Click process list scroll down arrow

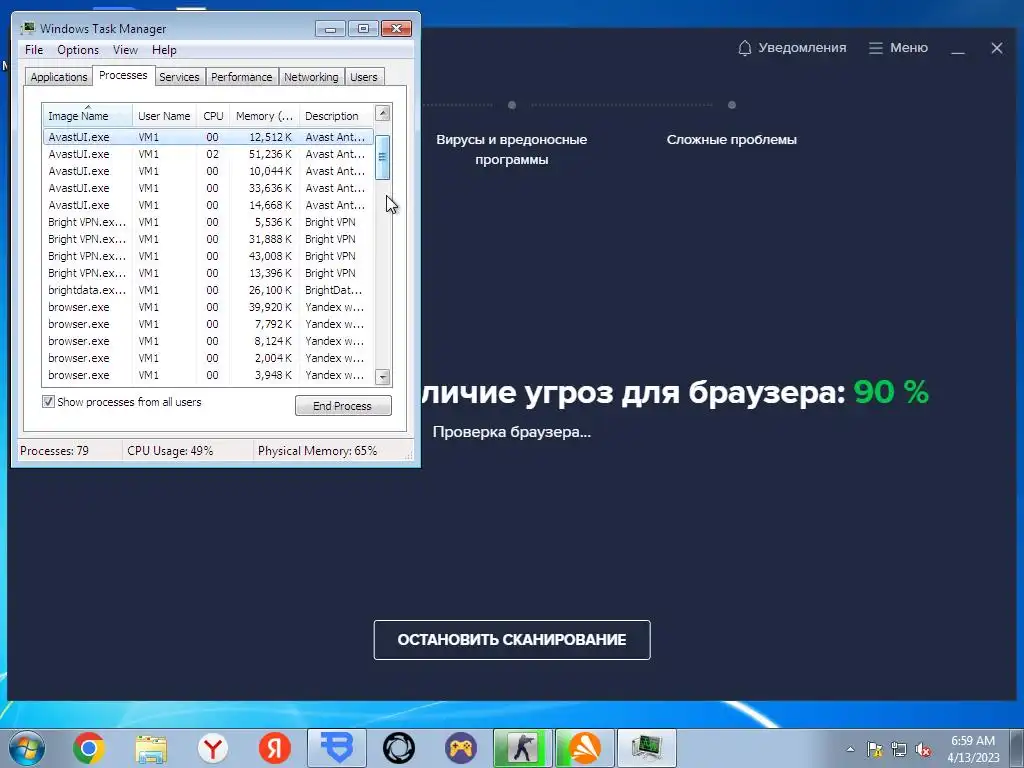[383, 377]
